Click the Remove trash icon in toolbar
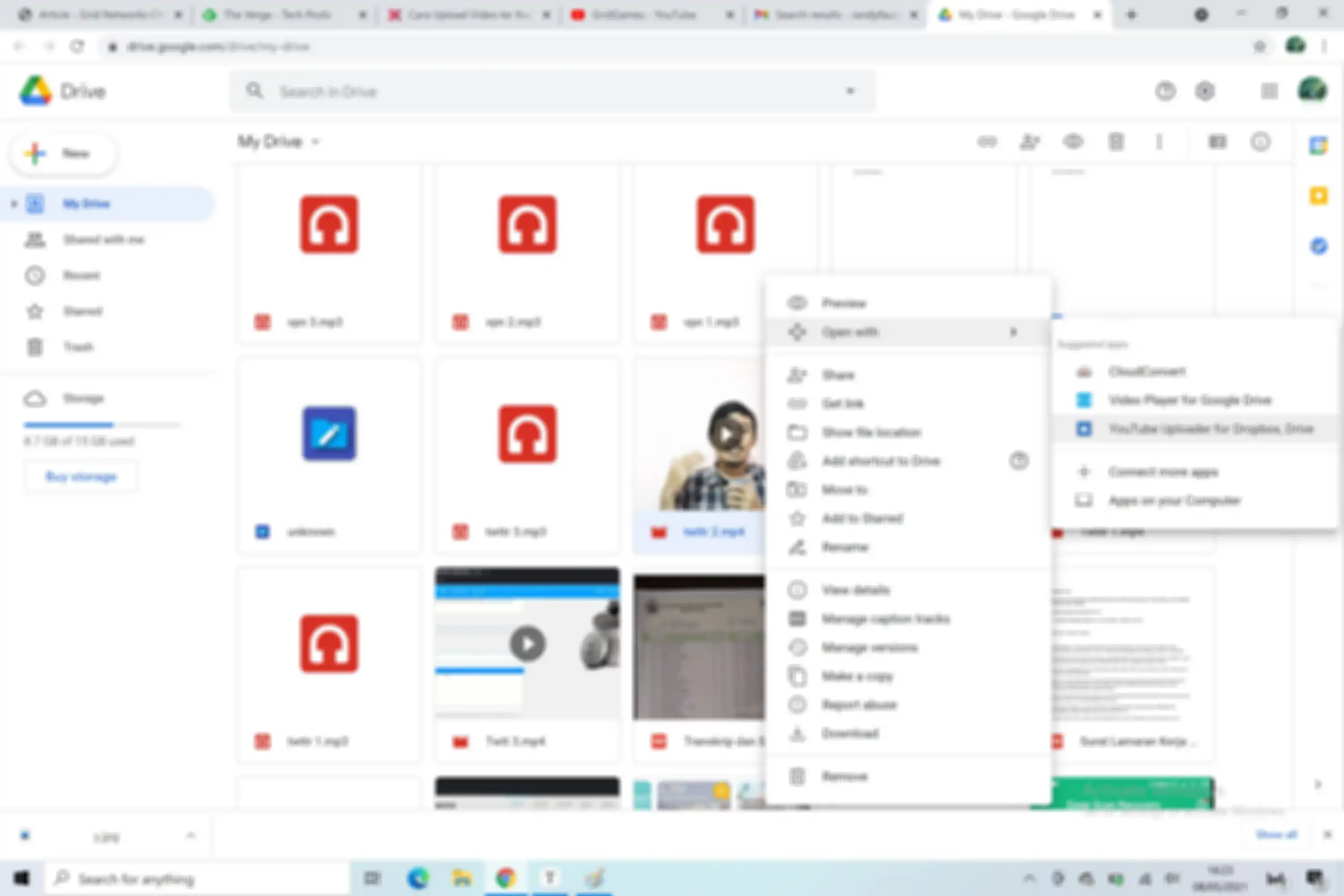Screen dimensions: 1344x896 [x=1116, y=142]
